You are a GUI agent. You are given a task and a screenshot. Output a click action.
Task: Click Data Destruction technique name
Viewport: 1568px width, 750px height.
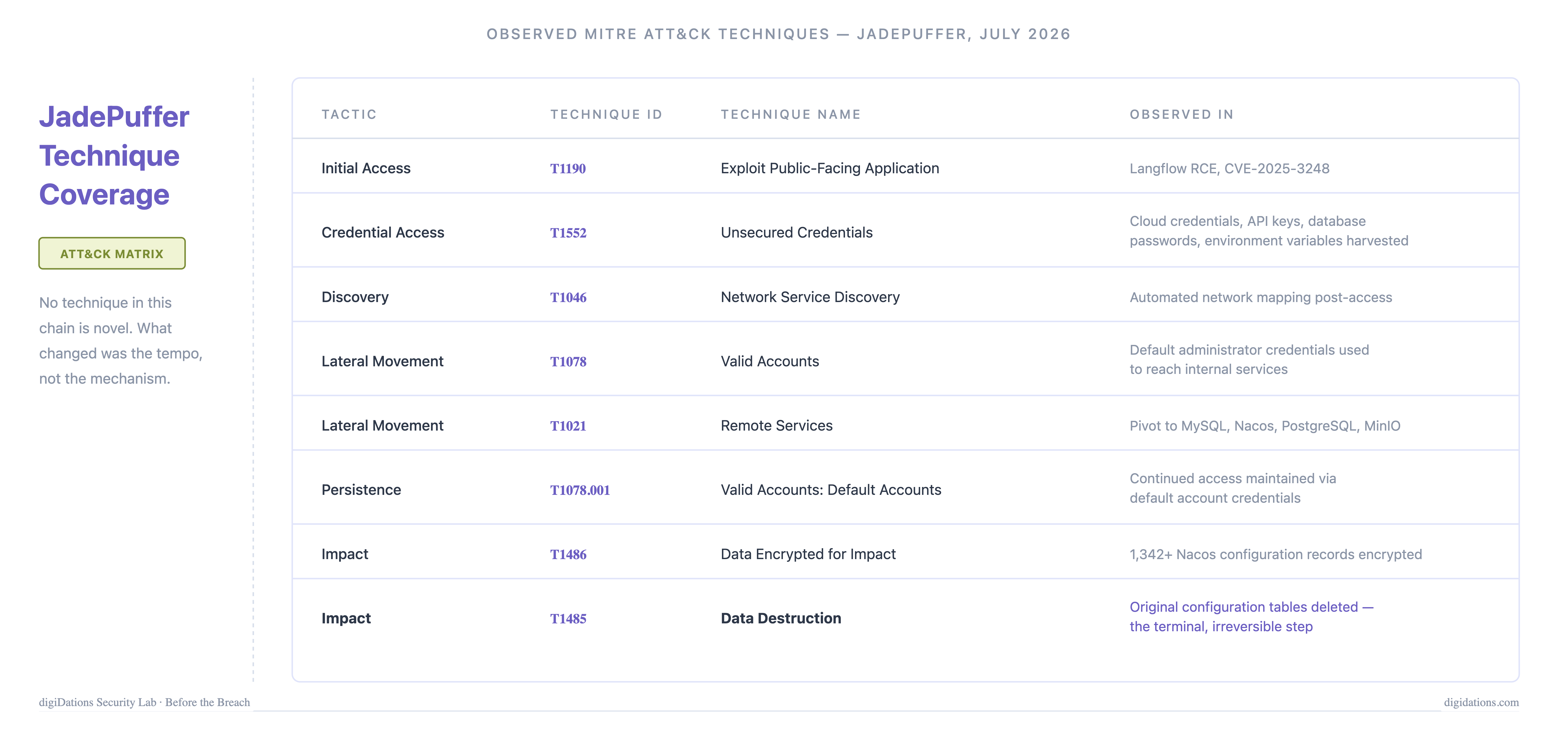[781, 618]
